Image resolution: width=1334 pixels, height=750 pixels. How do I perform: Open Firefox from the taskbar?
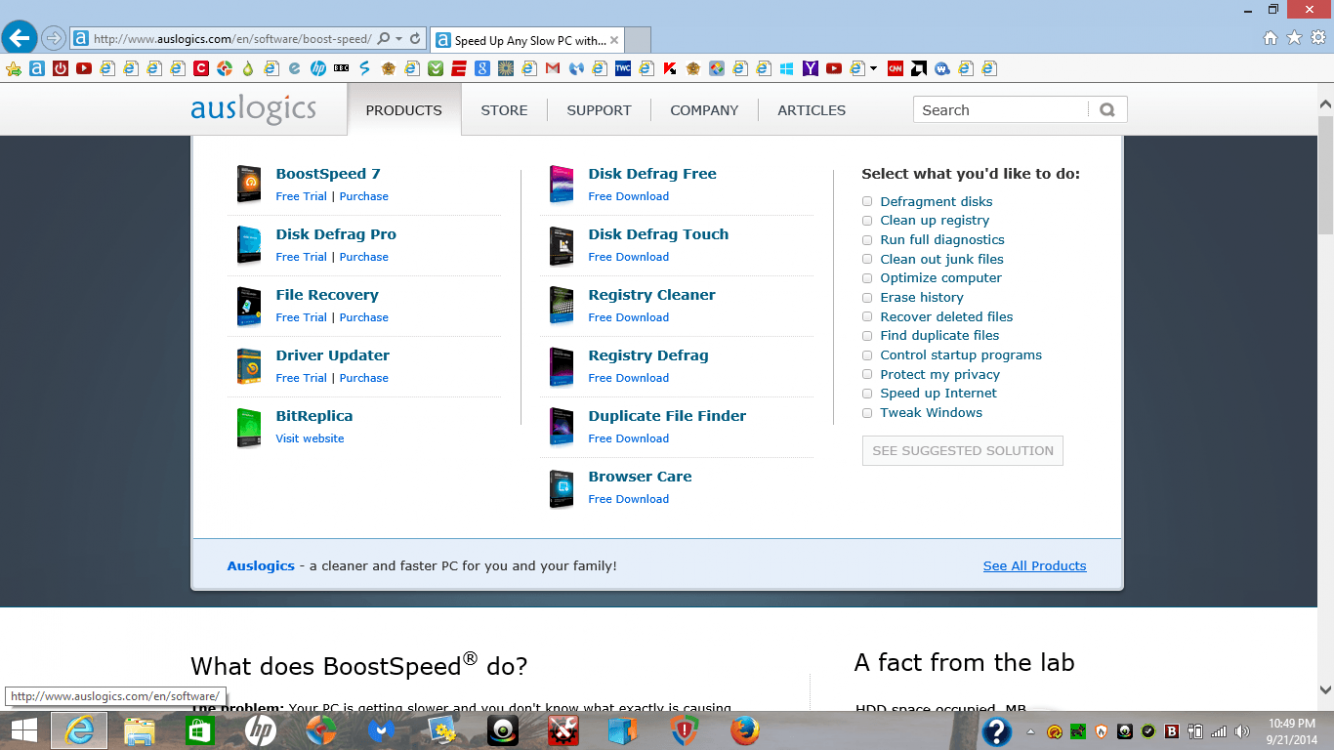744,731
